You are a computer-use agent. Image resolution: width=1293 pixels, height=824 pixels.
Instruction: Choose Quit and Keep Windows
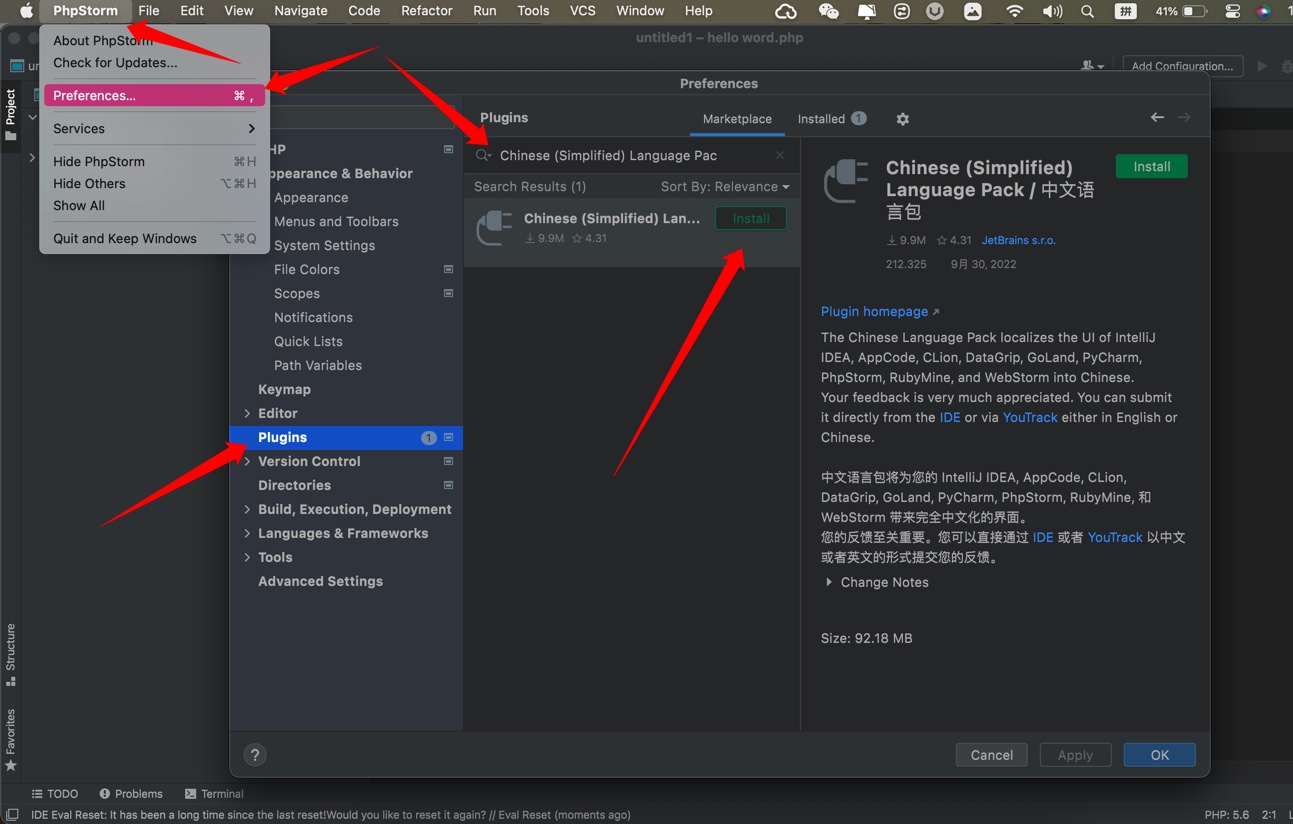[x=154, y=239]
